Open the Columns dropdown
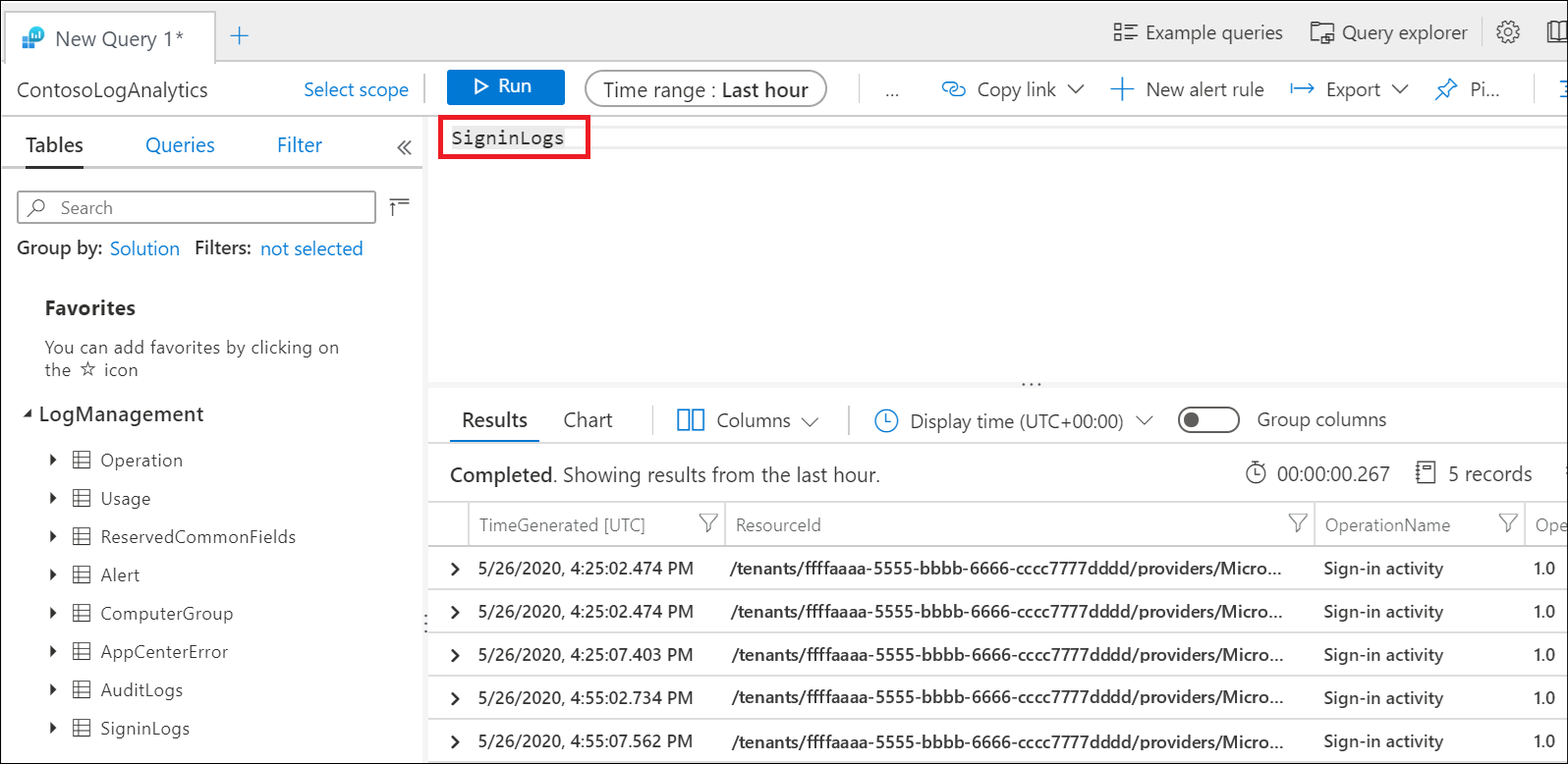Image resolution: width=1568 pixels, height=764 pixels. pyautogui.click(x=749, y=420)
